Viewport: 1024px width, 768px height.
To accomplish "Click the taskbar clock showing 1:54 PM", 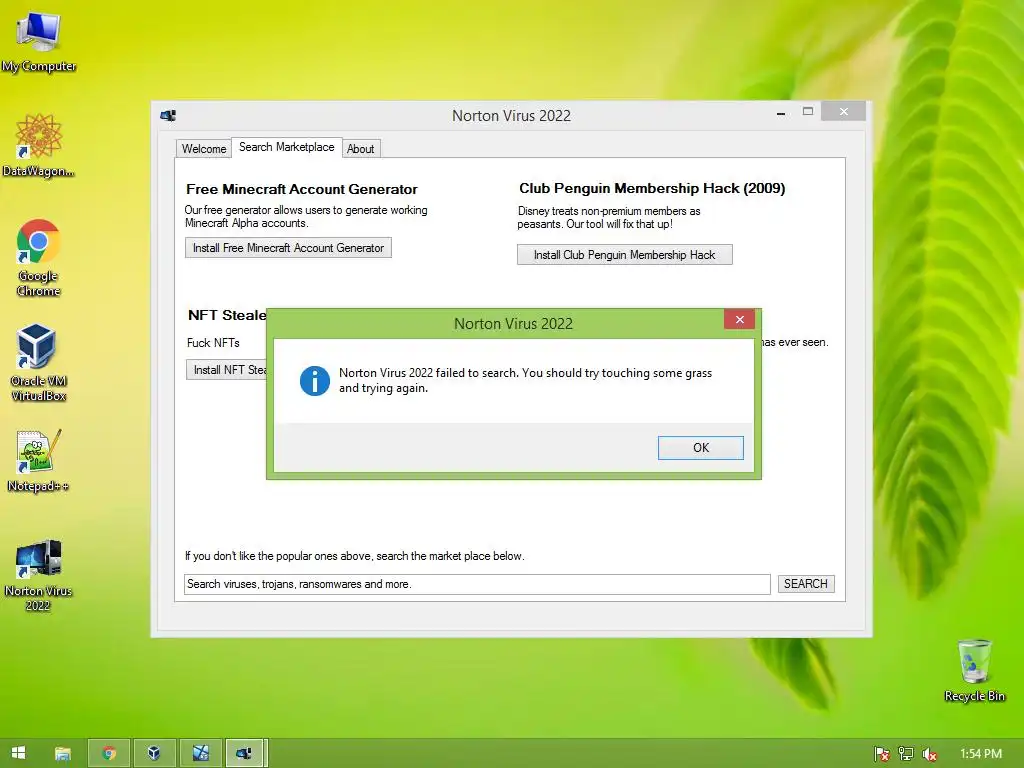I will pos(981,754).
